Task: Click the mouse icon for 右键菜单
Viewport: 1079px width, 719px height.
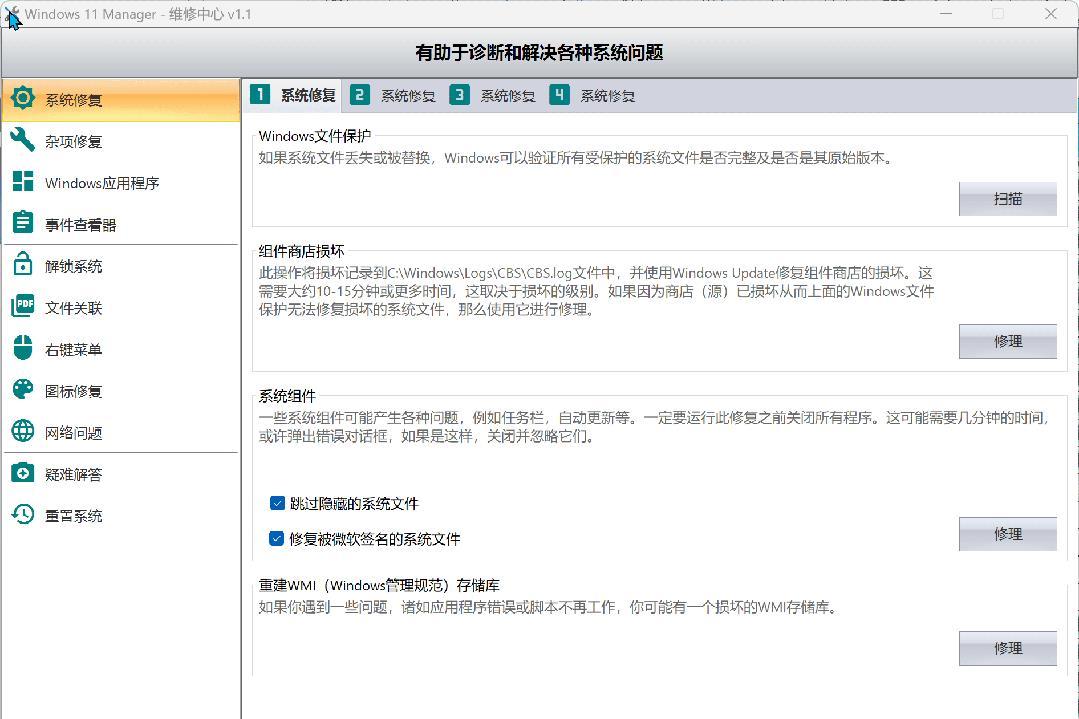Action: 23,347
